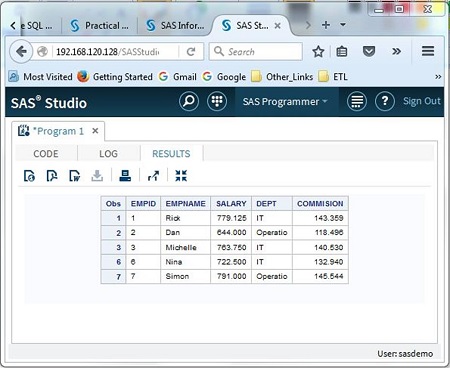Show more toolbar tools chevron
The height and width of the screenshot is (368, 450).
(x=396, y=52)
